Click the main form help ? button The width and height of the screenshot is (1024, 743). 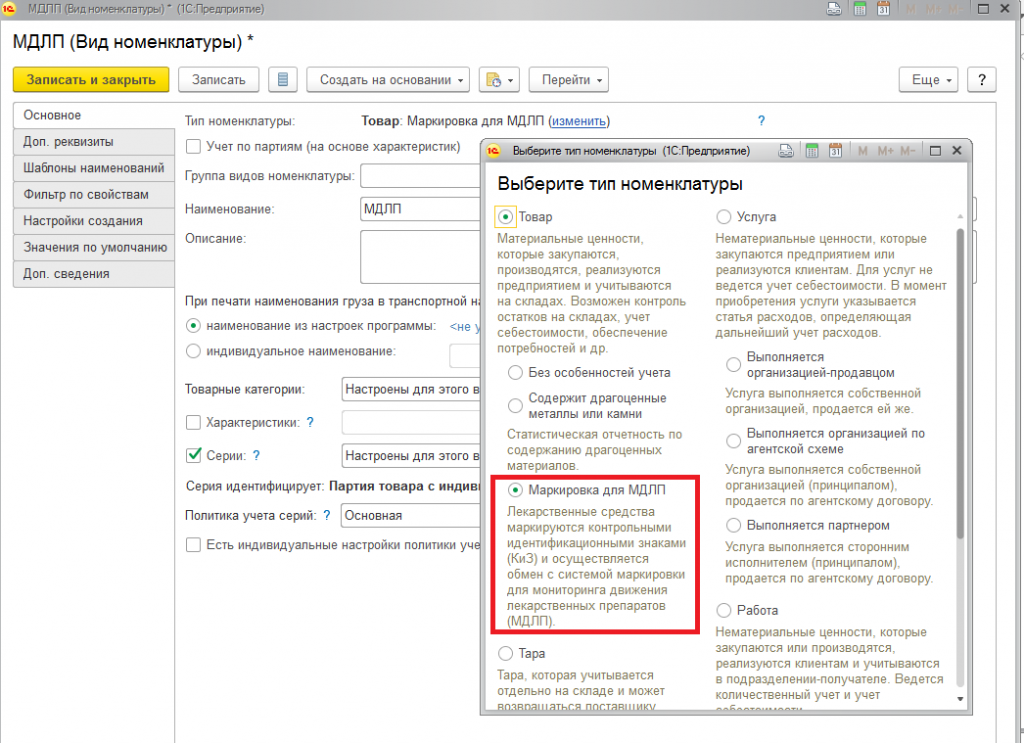tap(982, 80)
